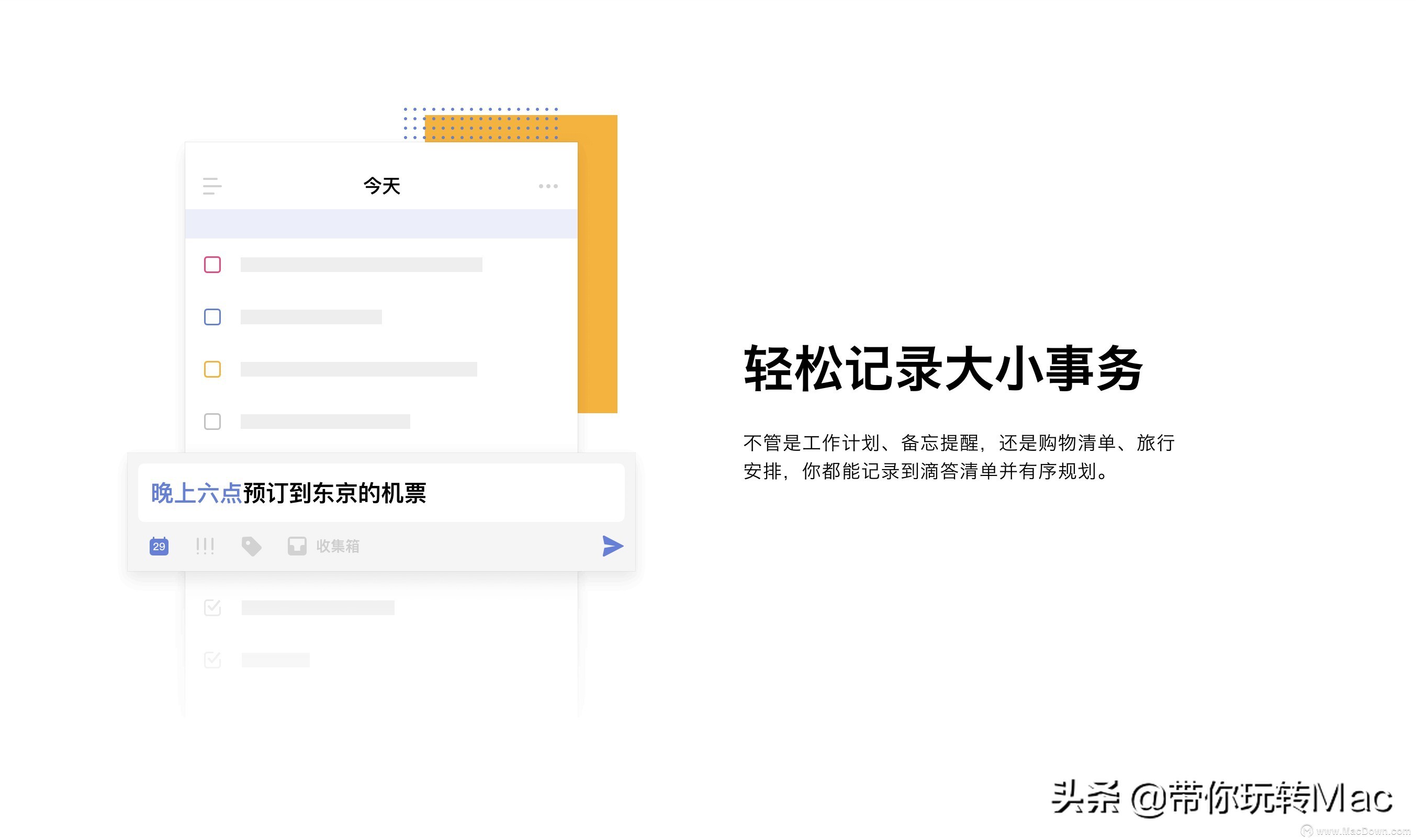The image size is (1416, 840).
Task: Open the 收集箱 list dropdown
Action: [x=337, y=546]
